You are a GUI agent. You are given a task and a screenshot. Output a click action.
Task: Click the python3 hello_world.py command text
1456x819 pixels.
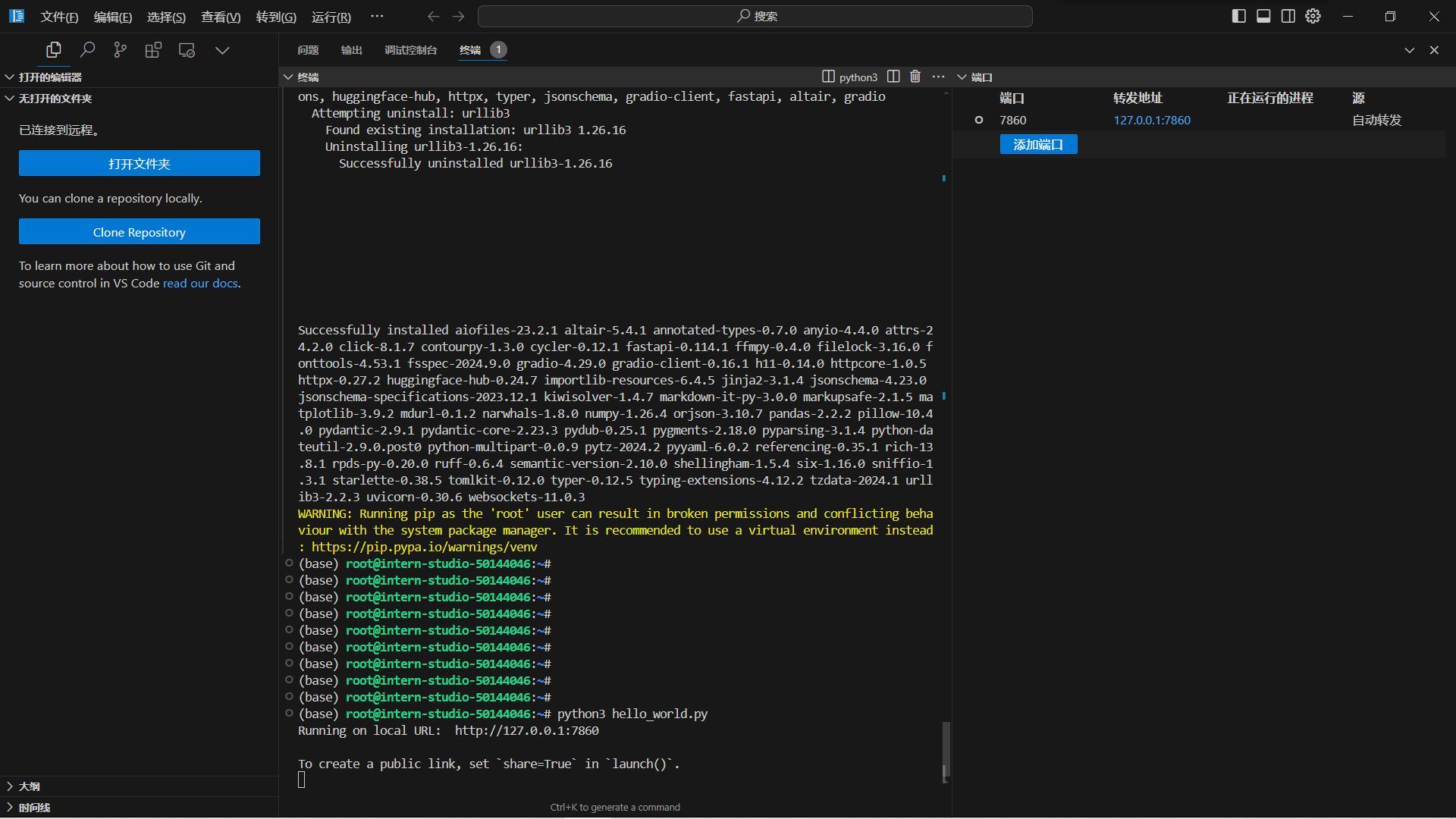632,714
